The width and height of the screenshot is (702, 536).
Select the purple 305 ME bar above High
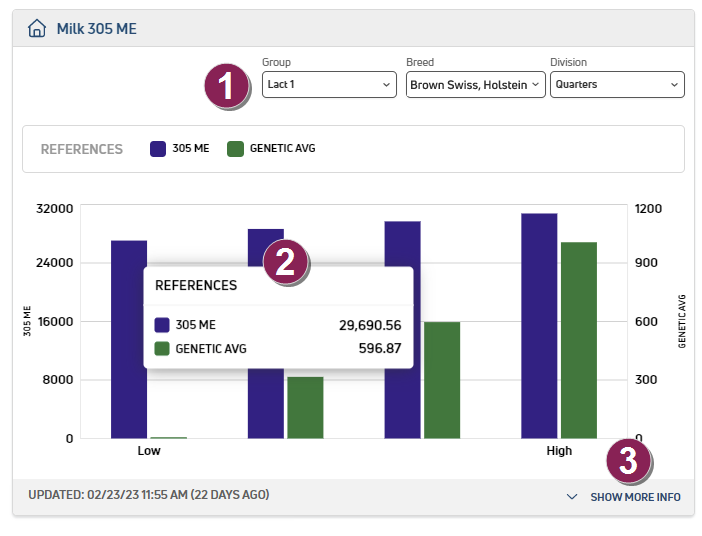click(539, 325)
